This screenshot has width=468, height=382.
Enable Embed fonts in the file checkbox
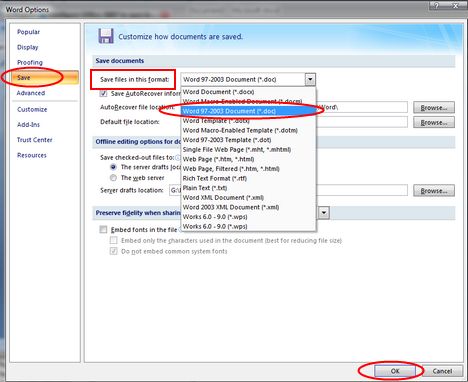point(103,230)
